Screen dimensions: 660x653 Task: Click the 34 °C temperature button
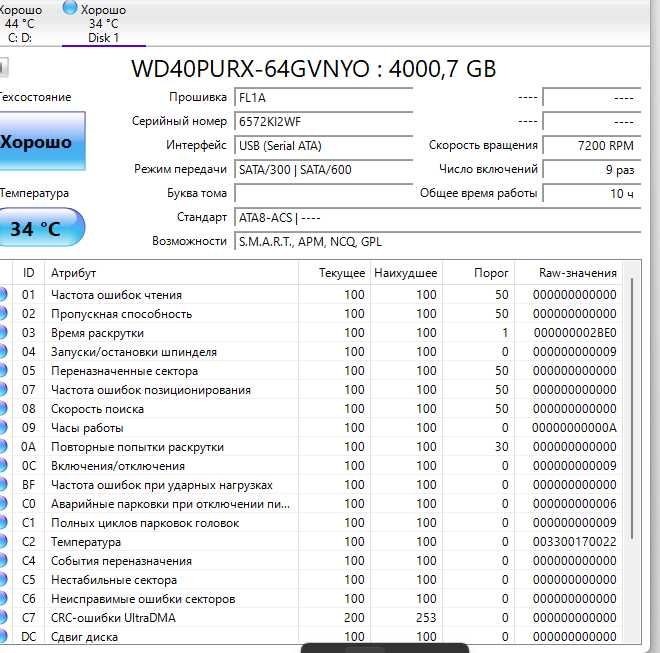[41, 228]
